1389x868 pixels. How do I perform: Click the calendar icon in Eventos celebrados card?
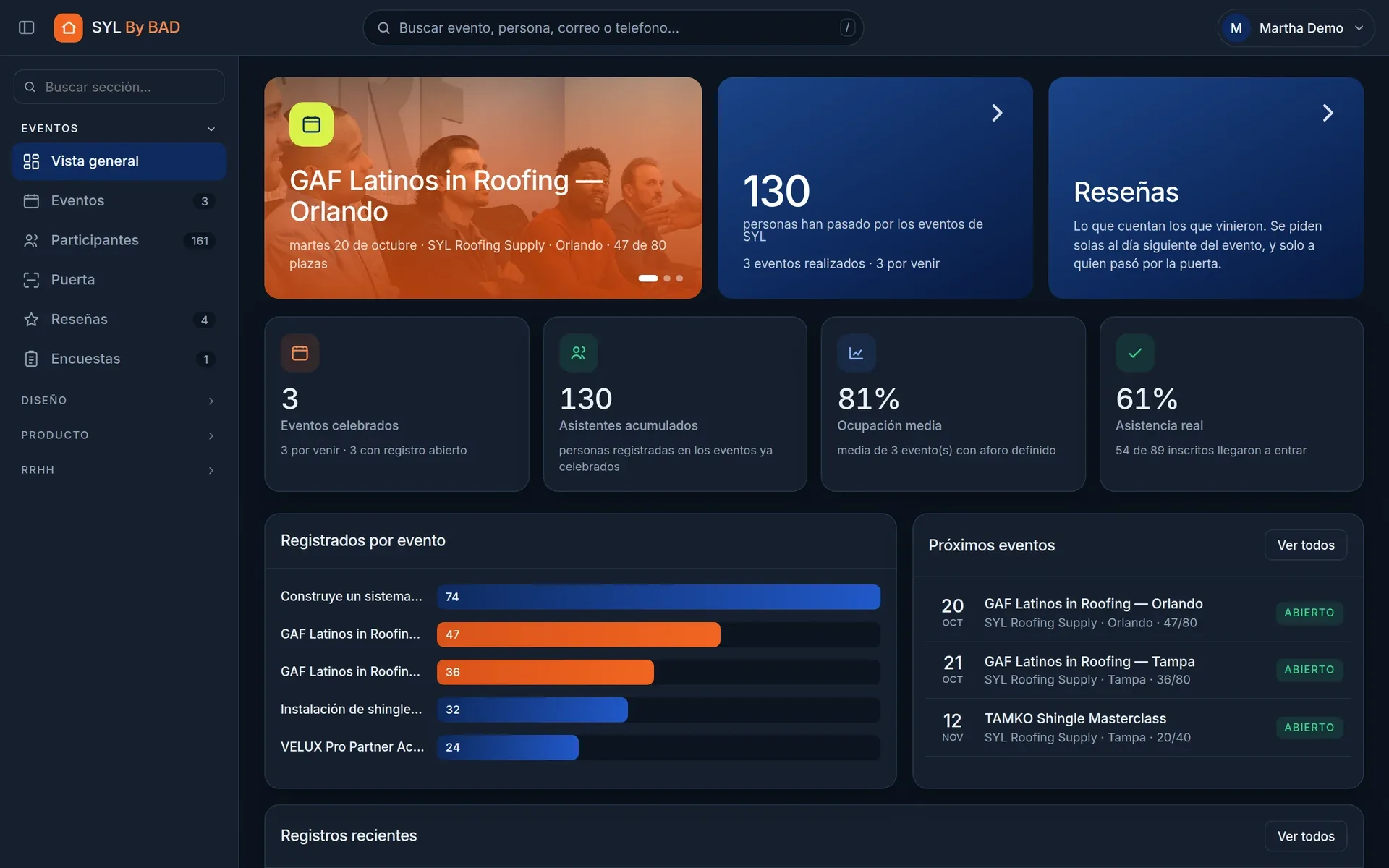[x=300, y=353]
